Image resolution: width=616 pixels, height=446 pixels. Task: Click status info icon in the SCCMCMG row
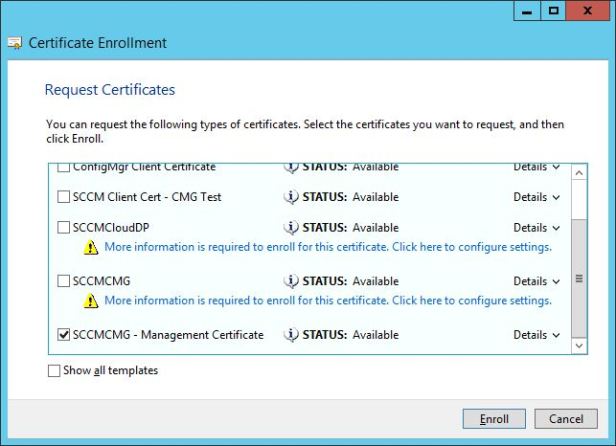click(291, 281)
